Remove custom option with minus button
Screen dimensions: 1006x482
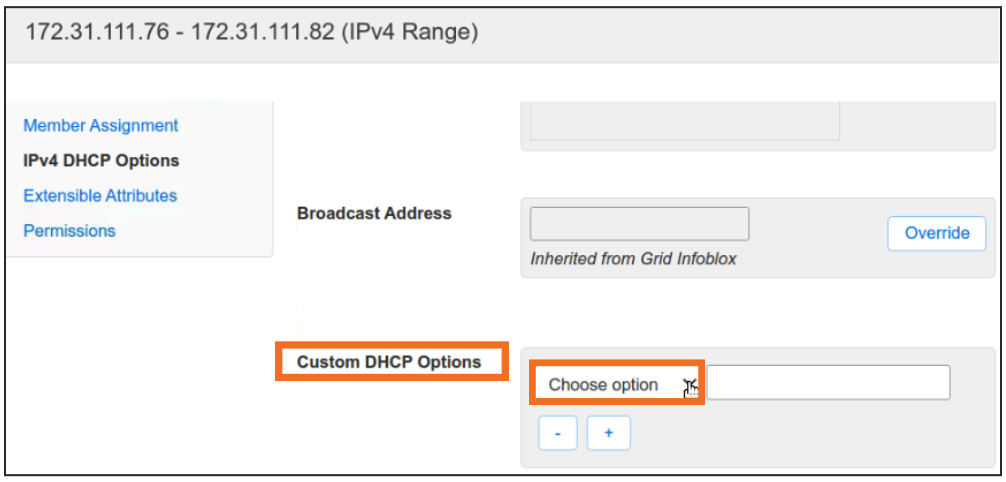pos(558,434)
